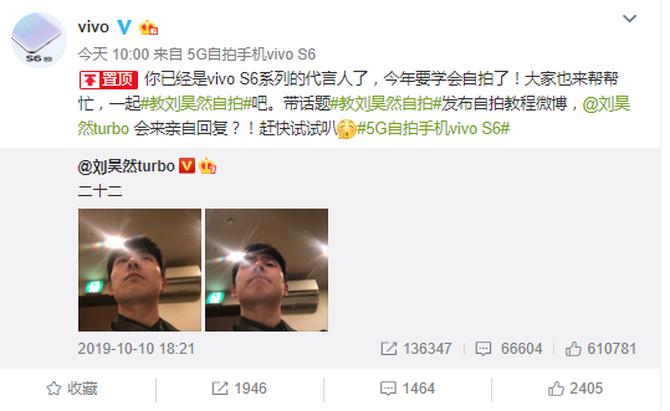View the second selfie photo thumbnail
Screen dimensions: 670x411
coord(267,270)
